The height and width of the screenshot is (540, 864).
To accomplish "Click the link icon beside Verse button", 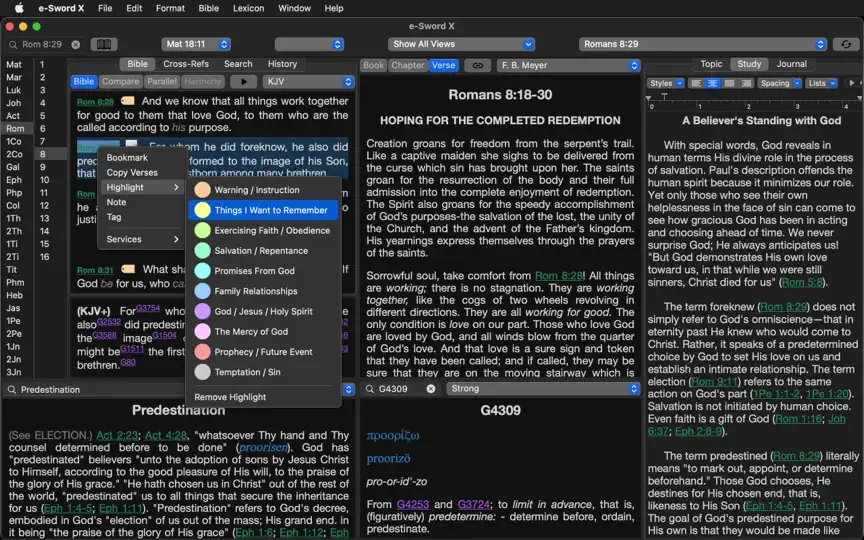I will pos(478,65).
